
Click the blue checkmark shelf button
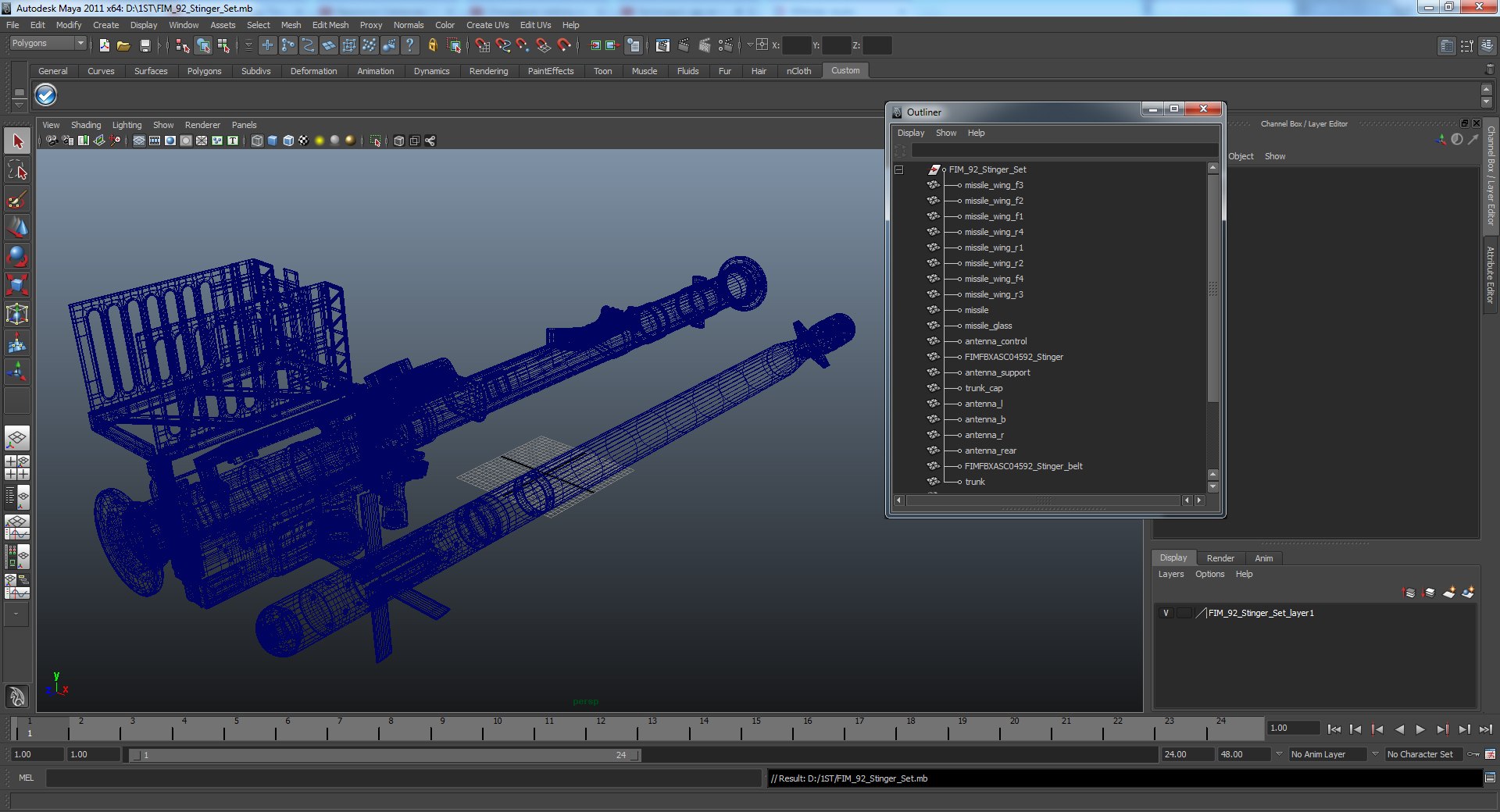click(45, 95)
